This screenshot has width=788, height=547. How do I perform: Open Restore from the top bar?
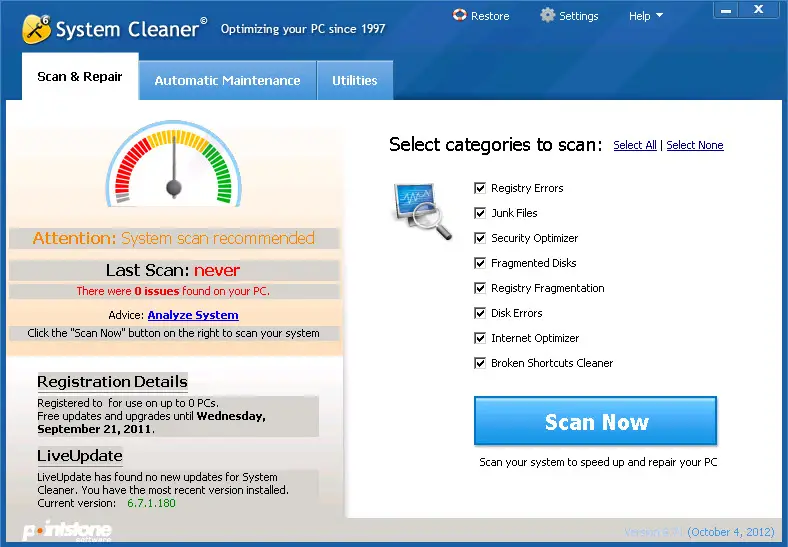[x=481, y=16]
